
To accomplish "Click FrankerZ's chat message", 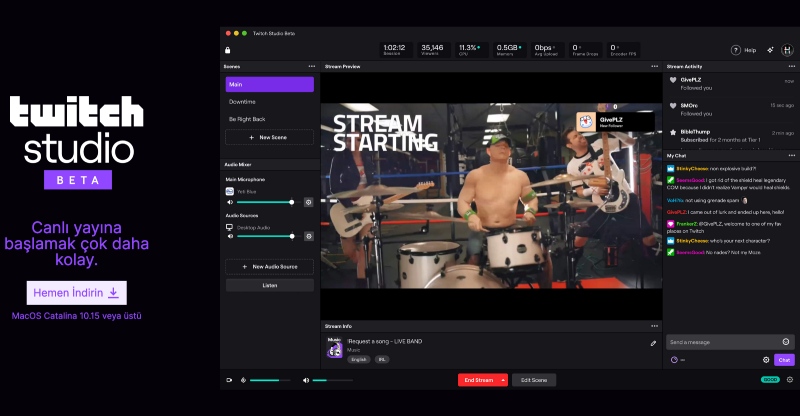I will coord(725,228).
